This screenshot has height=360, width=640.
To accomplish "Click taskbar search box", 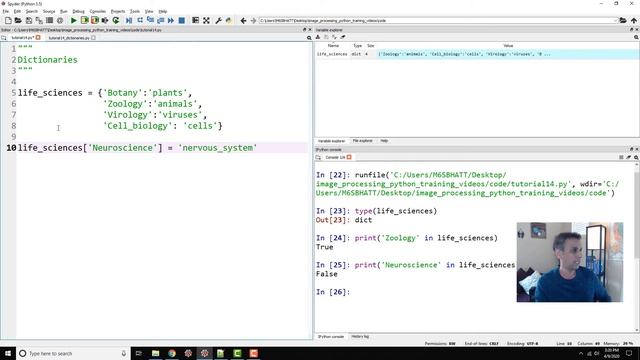I will tap(73, 353).
